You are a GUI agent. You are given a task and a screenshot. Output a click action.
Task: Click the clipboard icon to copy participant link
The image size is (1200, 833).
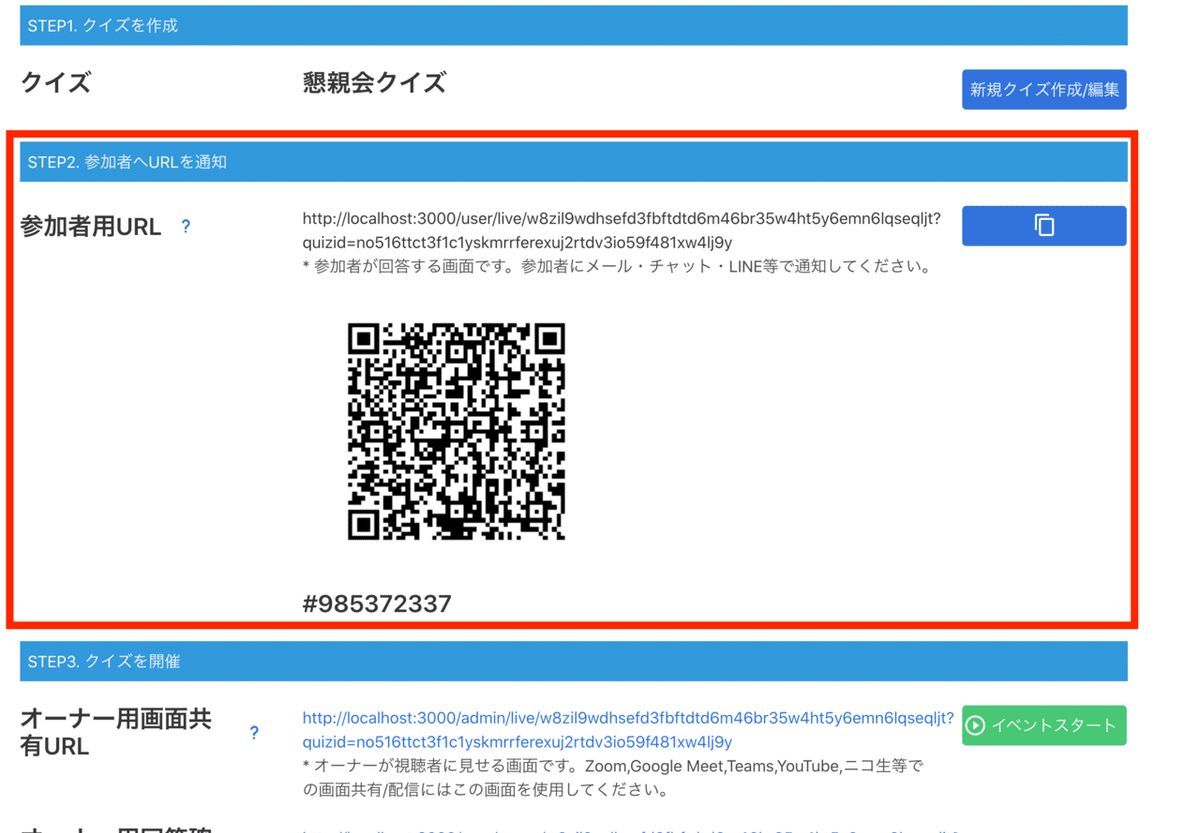(1044, 225)
